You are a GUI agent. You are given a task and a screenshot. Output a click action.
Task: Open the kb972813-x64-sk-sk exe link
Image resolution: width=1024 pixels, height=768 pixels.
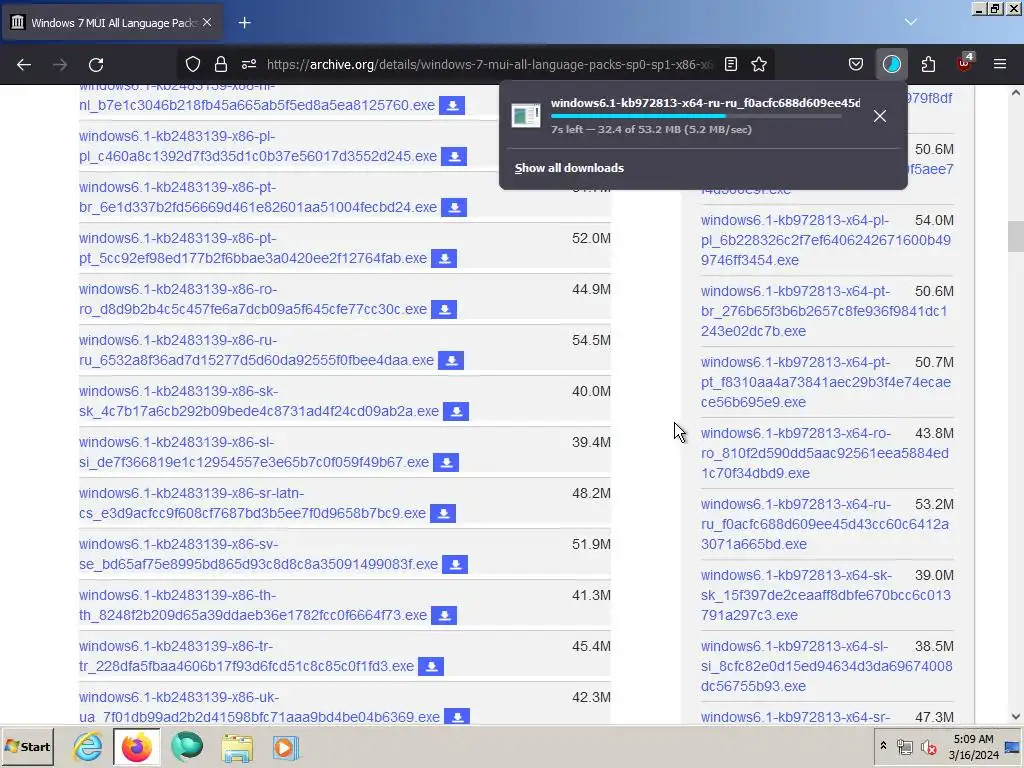pos(825,595)
